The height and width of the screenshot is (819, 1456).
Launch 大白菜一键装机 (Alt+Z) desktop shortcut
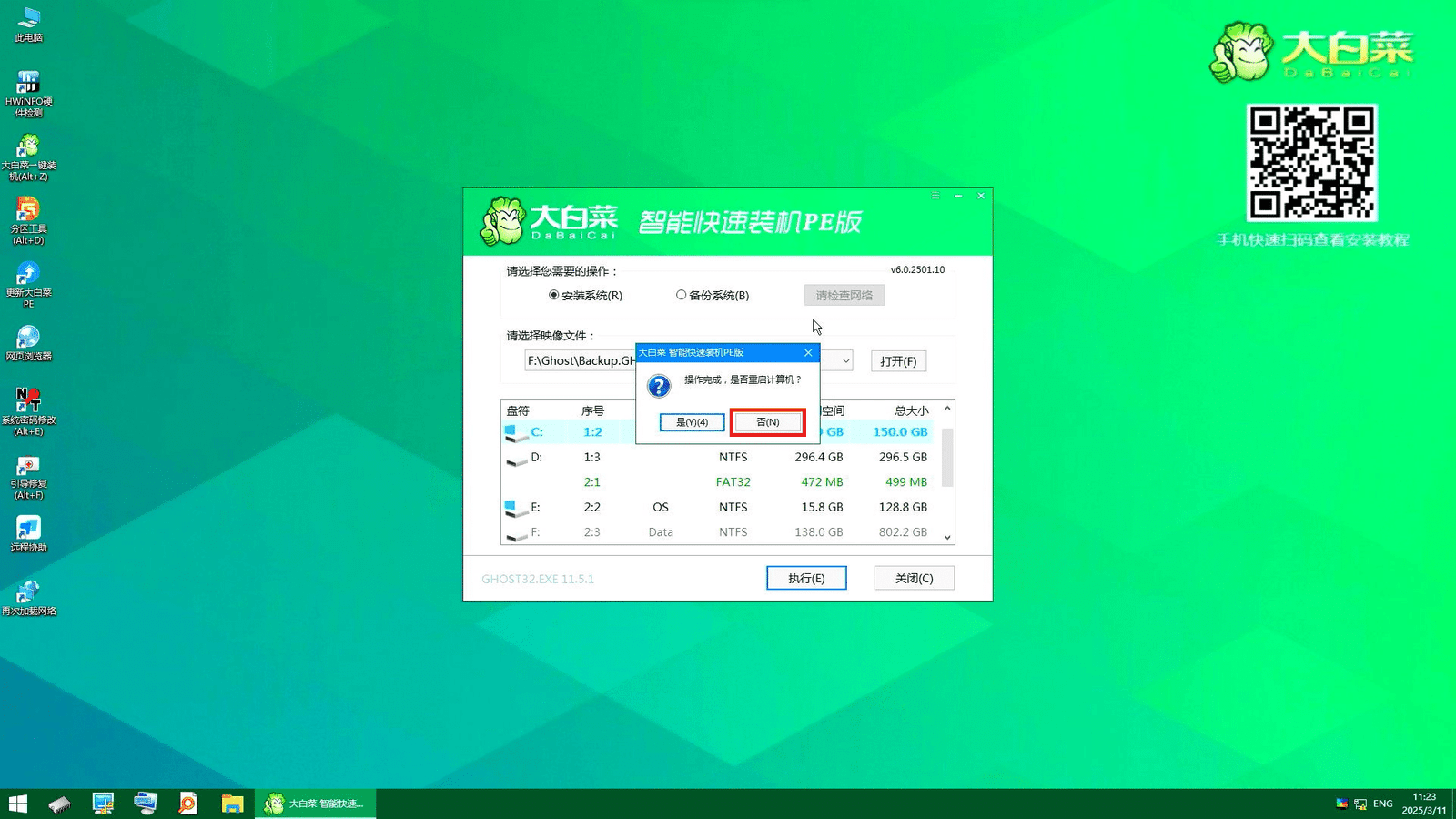(28, 157)
